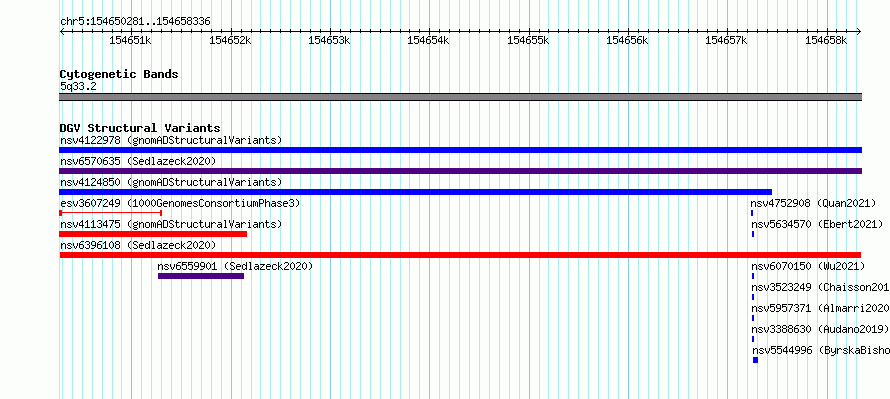Viewport: 890px width, 399px height.
Task: Click the 154657k ruler tick label
Action: coord(727,40)
